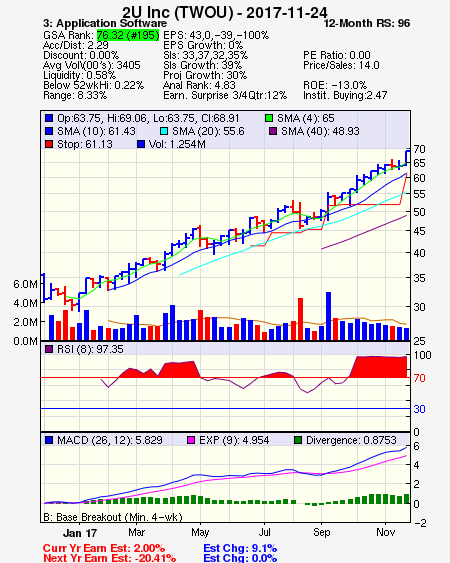Click the 'ROE: -13.0%' text
Screen dimensions: 450x563
coord(335,85)
